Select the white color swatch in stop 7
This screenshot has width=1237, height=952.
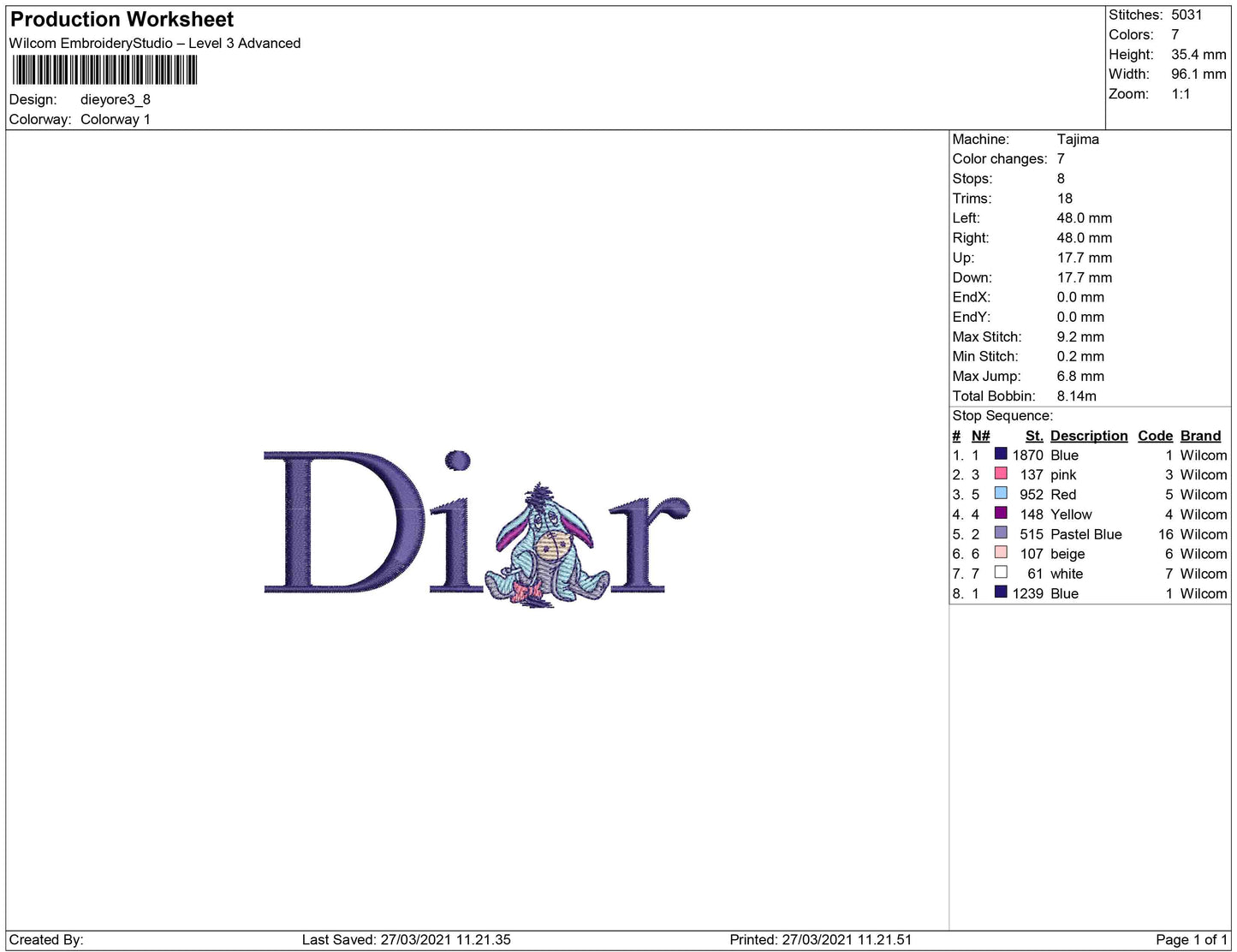pyautogui.click(x=1000, y=572)
